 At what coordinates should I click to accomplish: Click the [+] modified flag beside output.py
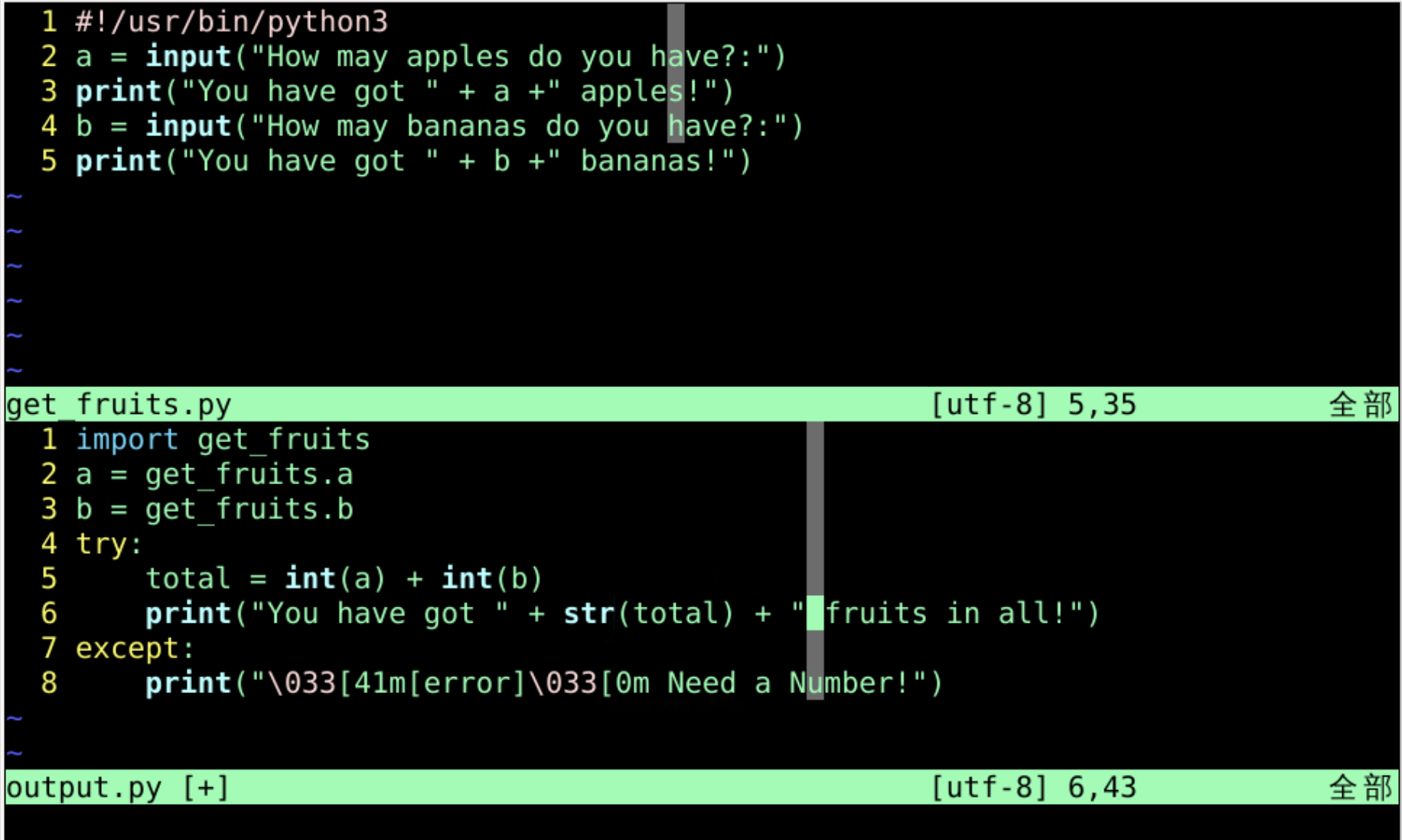click(206, 788)
